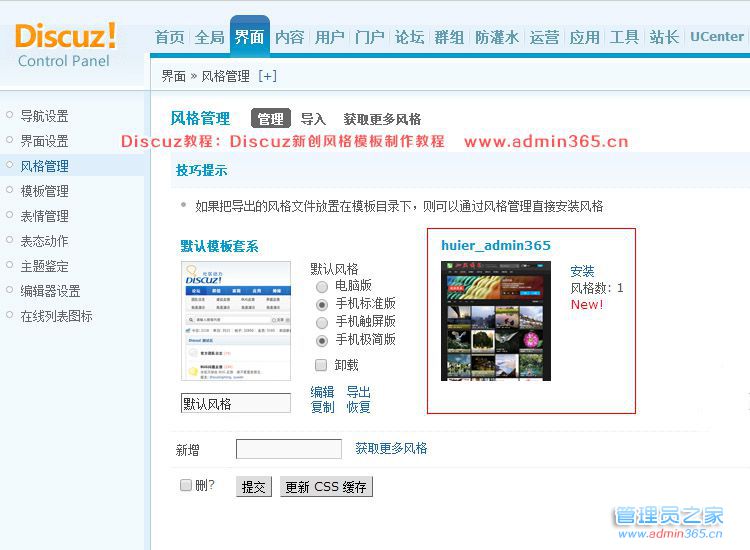Open the 首页 top navigation tab
The height and width of the screenshot is (550, 750).
tap(169, 37)
